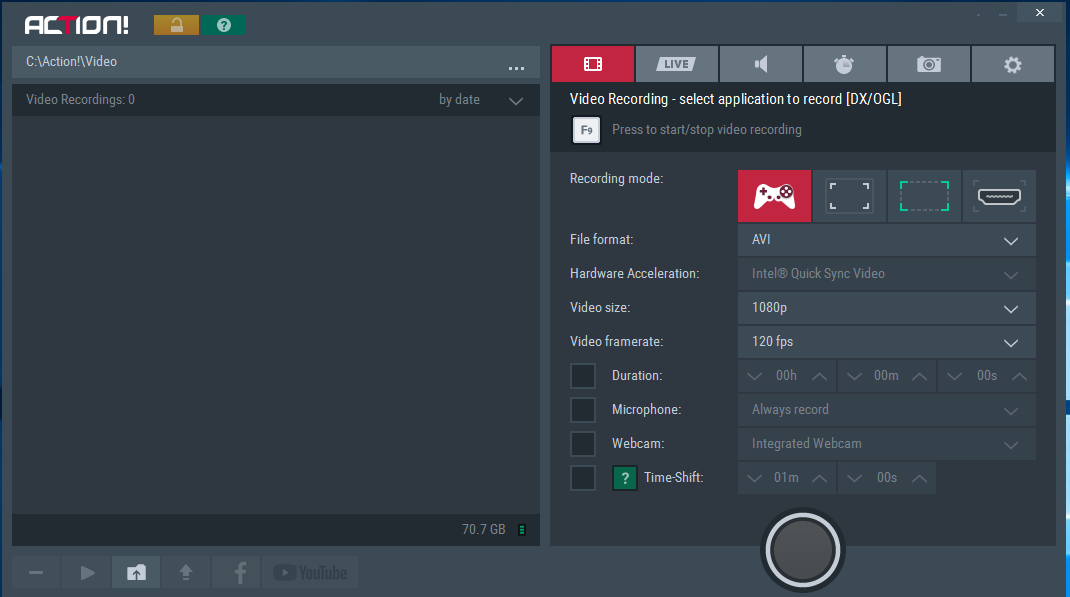Click the orange padlock license icon
This screenshot has height=597, width=1070.
pyautogui.click(x=176, y=25)
